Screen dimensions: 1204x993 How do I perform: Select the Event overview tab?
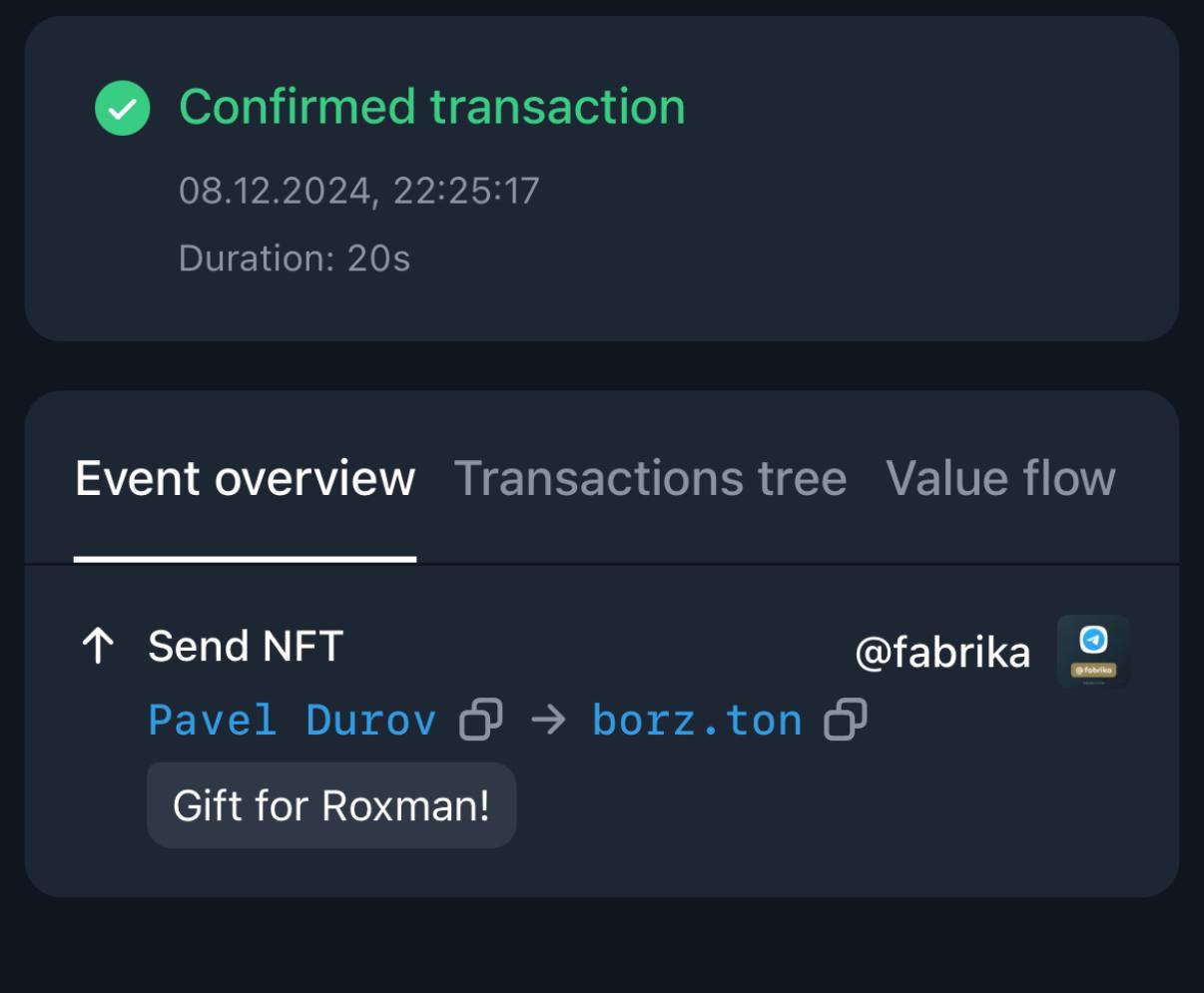pos(245,478)
